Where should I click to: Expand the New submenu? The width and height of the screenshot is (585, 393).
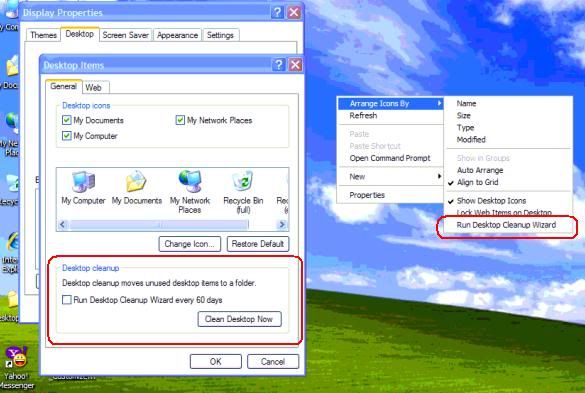390,177
